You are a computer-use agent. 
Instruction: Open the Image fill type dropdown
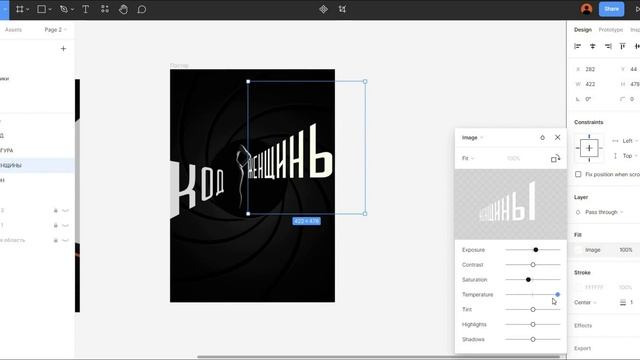pyautogui.click(x=472, y=138)
